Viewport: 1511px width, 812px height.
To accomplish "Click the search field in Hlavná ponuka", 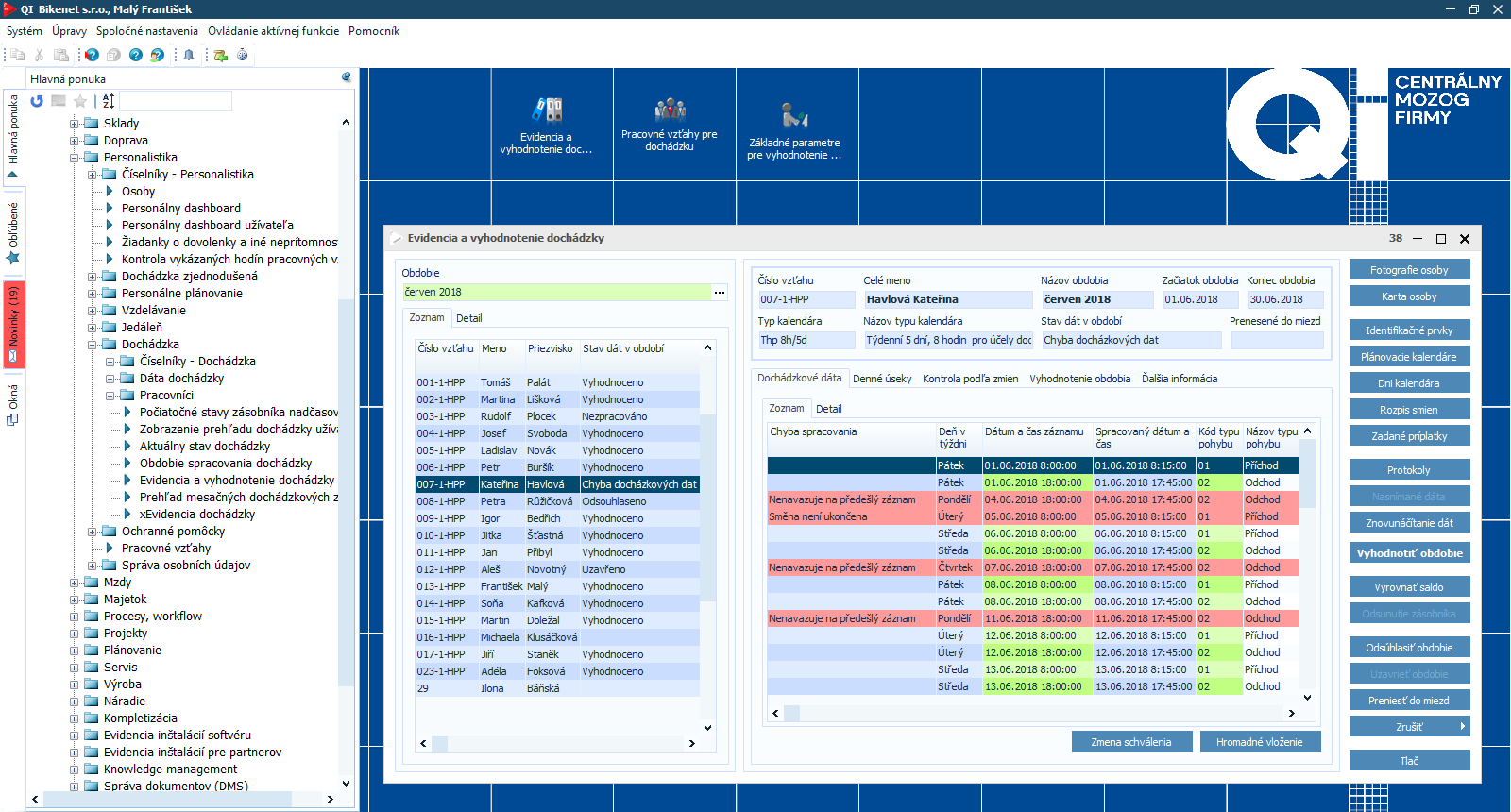I will point(176,101).
